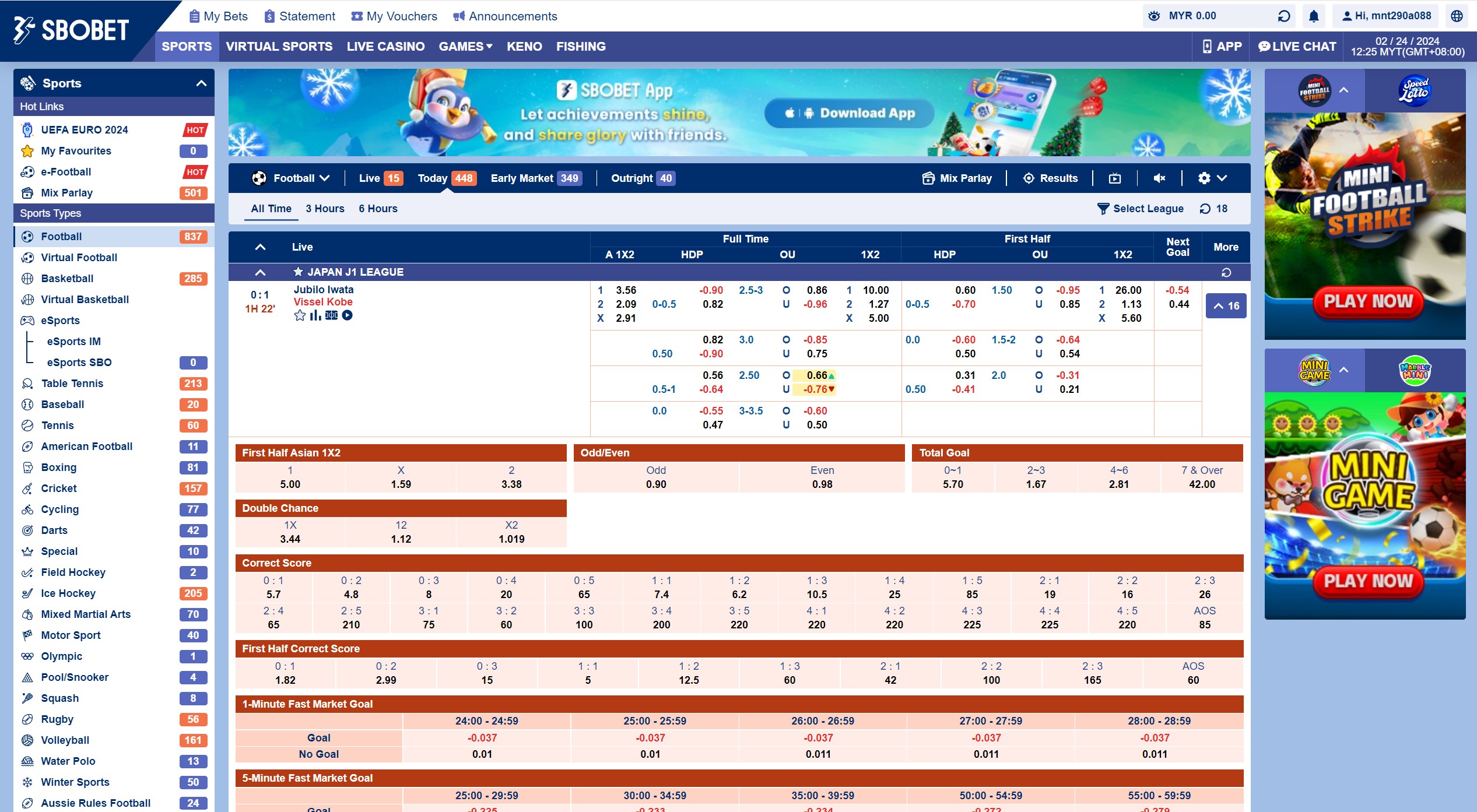
Task: Play live stream for Jubilo Iwata match
Action: [x=347, y=315]
